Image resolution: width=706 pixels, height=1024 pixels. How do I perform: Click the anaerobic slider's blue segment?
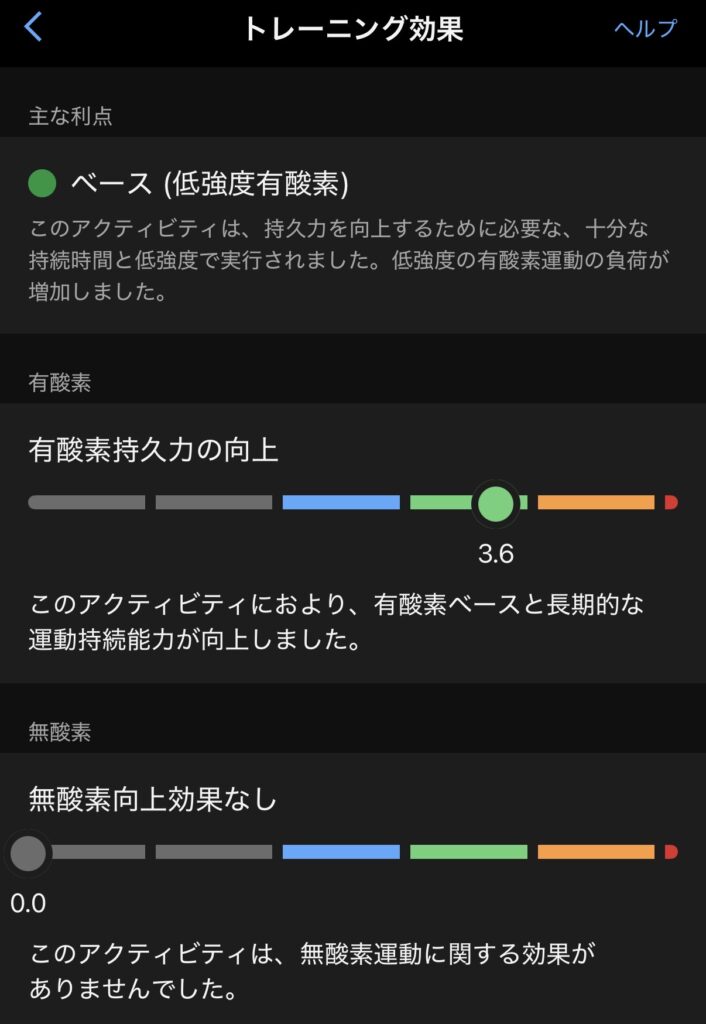click(341, 852)
